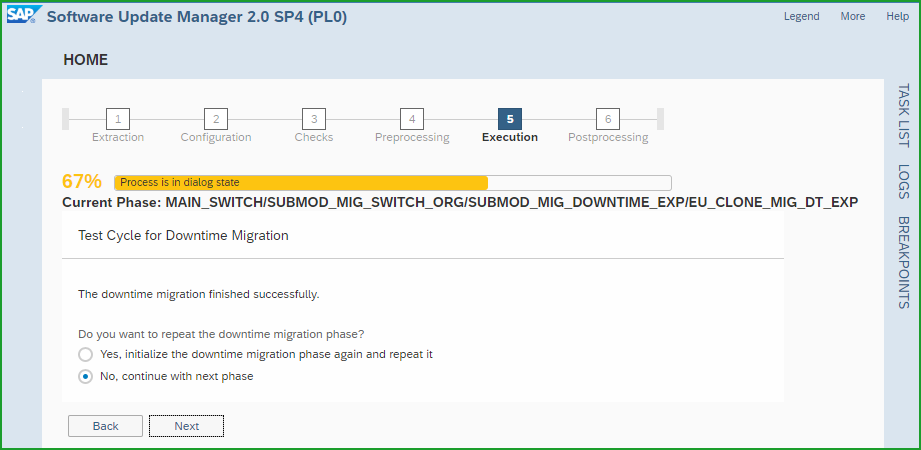The height and width of the screenshot is (450, 921).
Task: Click the yellow progress bar
Action: [x=392, y=183]
